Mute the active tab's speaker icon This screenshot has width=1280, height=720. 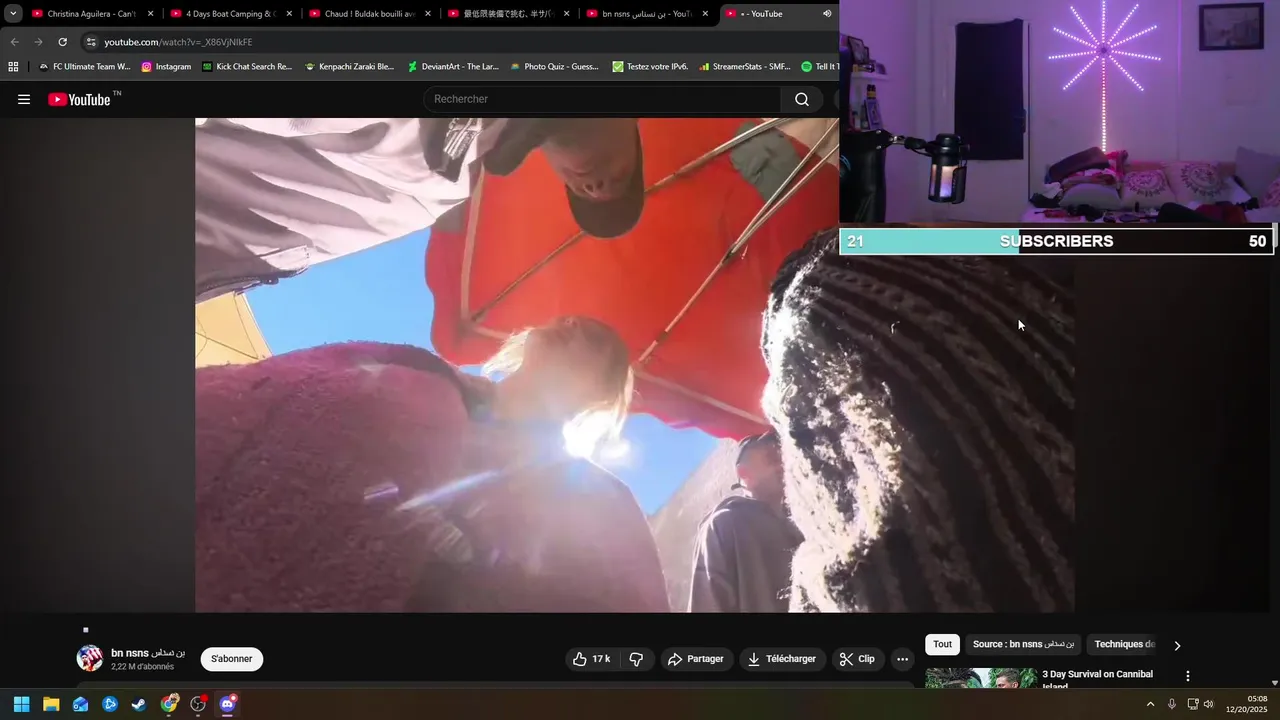pyautogui.click(x=827, y=14)
